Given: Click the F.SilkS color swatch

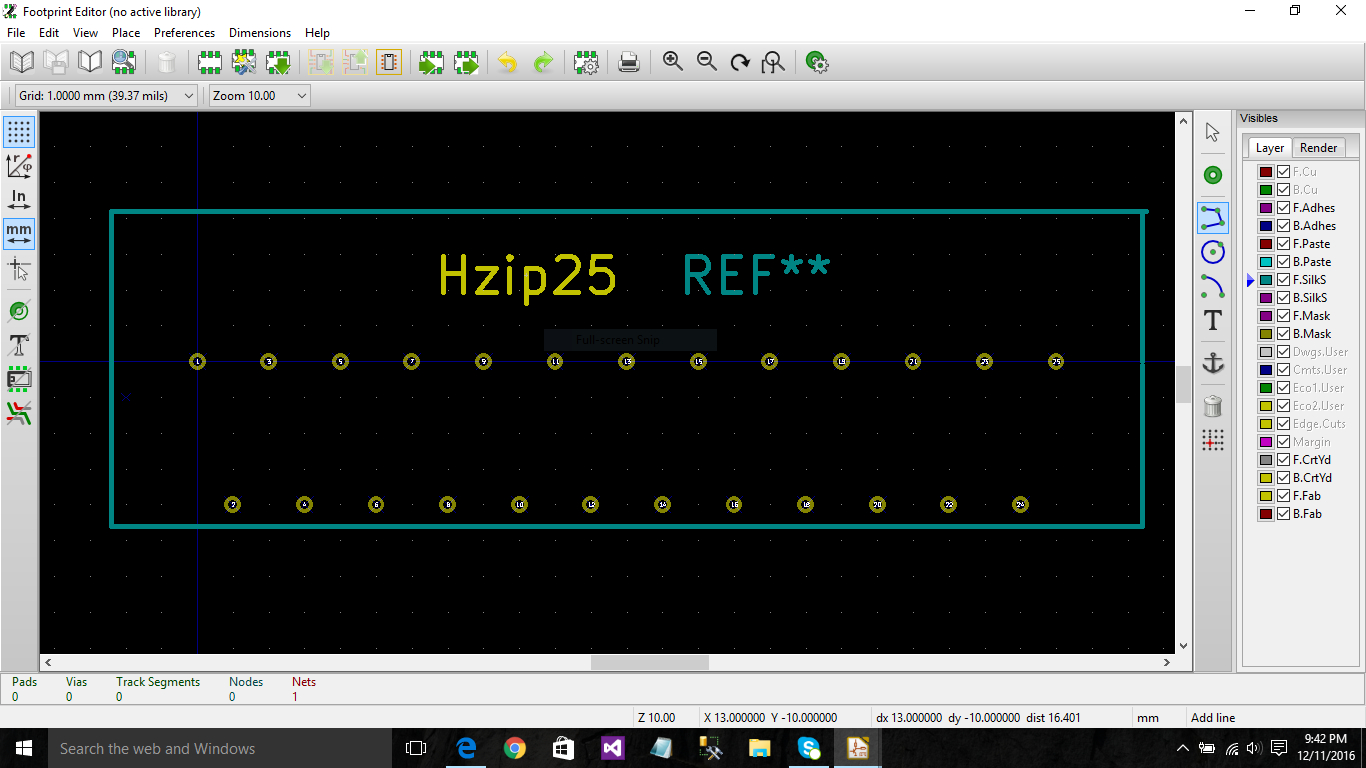Looking at the screenshot, I should pyautogui.click(x=1266, y=280).
